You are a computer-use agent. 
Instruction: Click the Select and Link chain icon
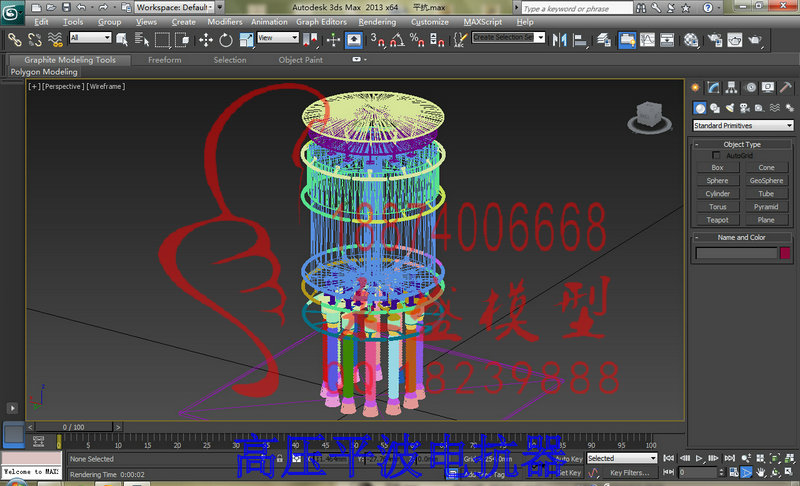click(x=14, y=40)
